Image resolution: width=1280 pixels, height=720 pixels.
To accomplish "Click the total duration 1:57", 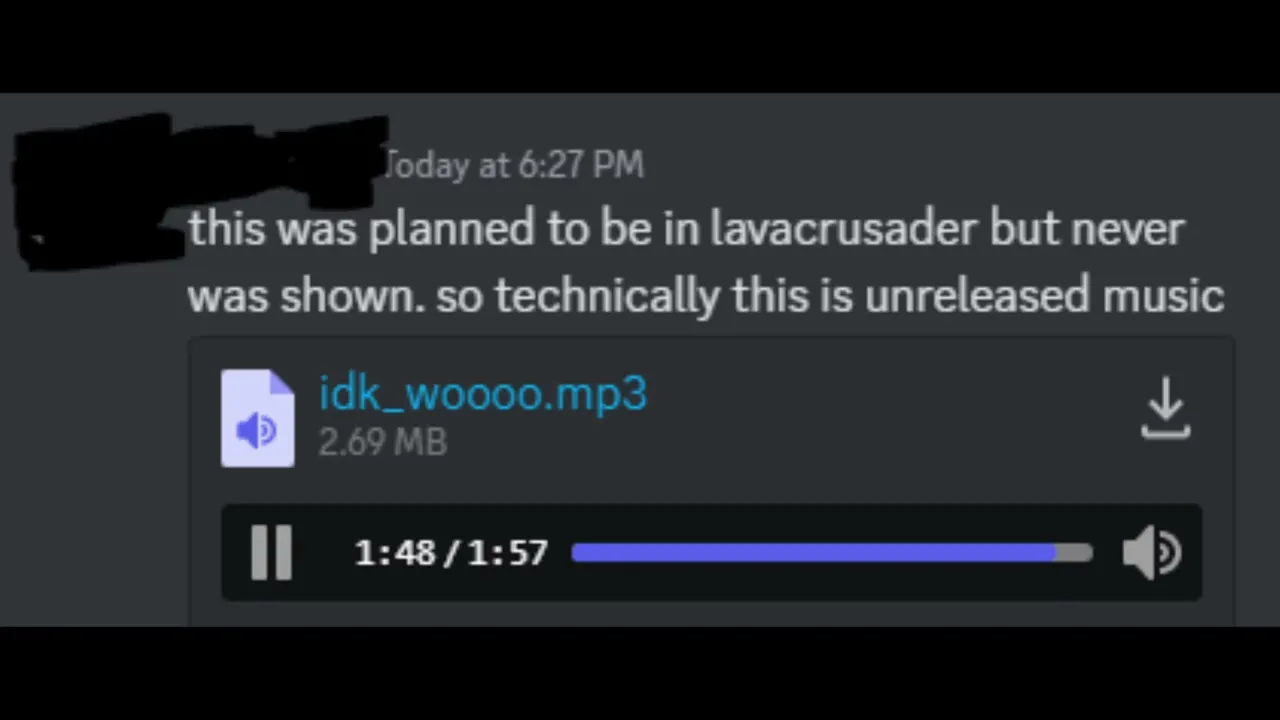I will [508, 553].
